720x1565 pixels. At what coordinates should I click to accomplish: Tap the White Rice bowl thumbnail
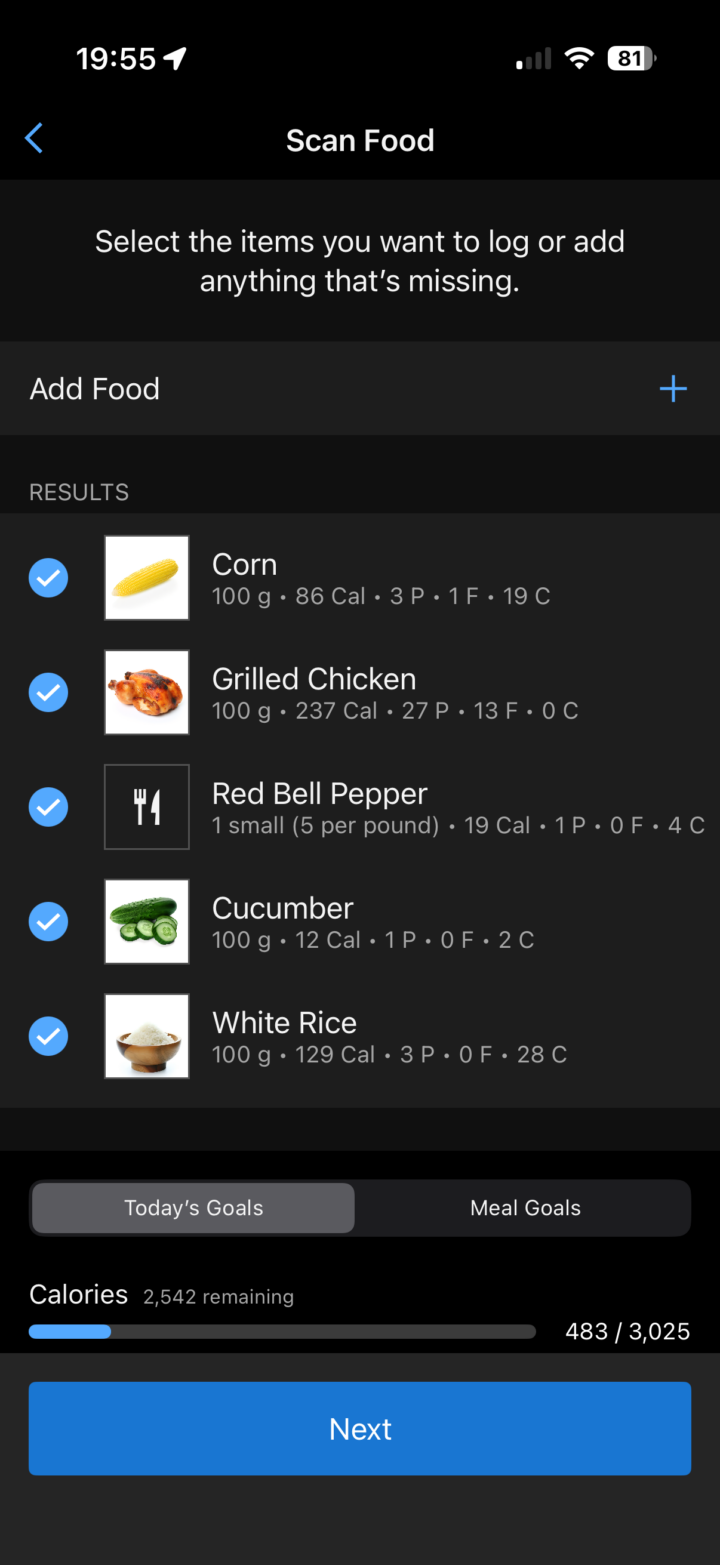coord(147,1036)
